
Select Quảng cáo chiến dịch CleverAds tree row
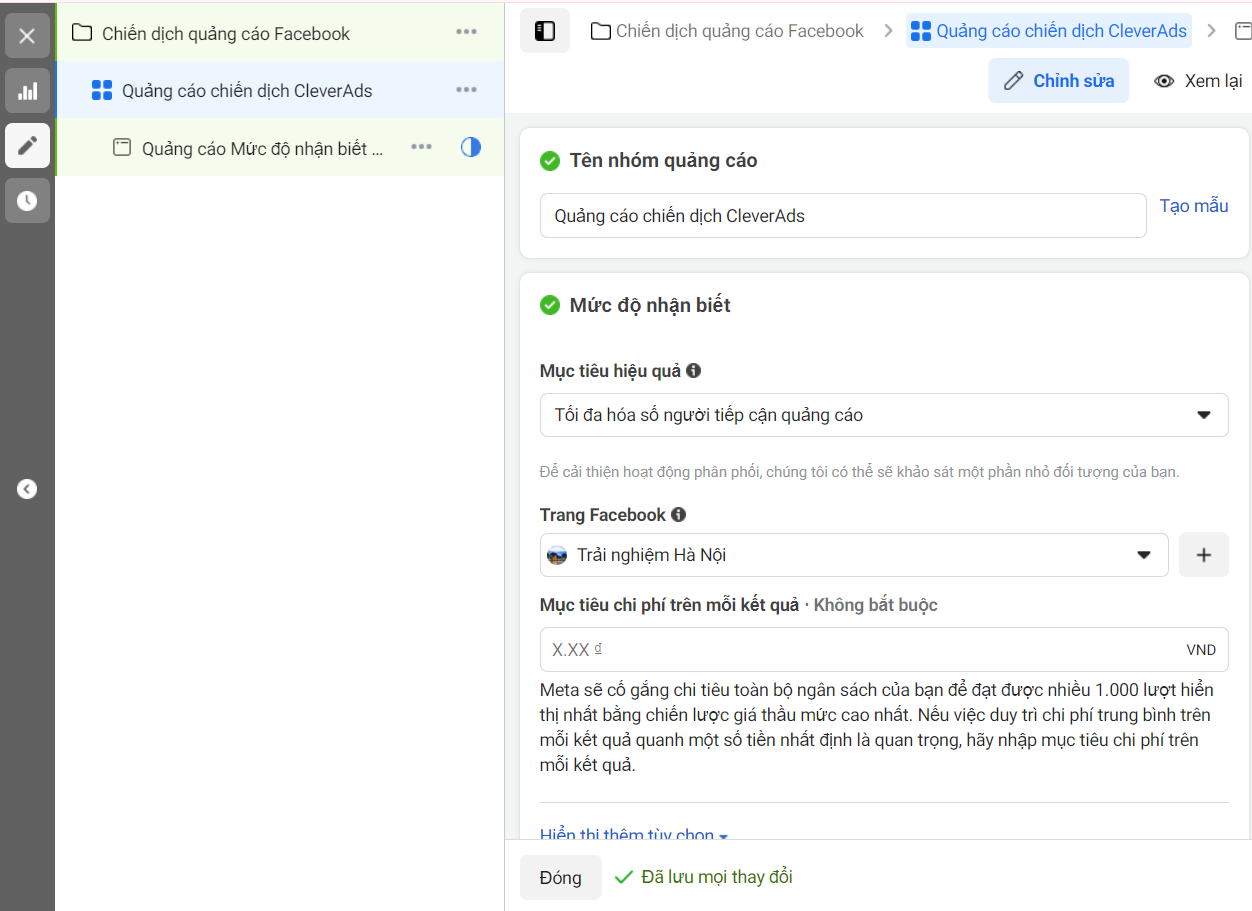280,90
